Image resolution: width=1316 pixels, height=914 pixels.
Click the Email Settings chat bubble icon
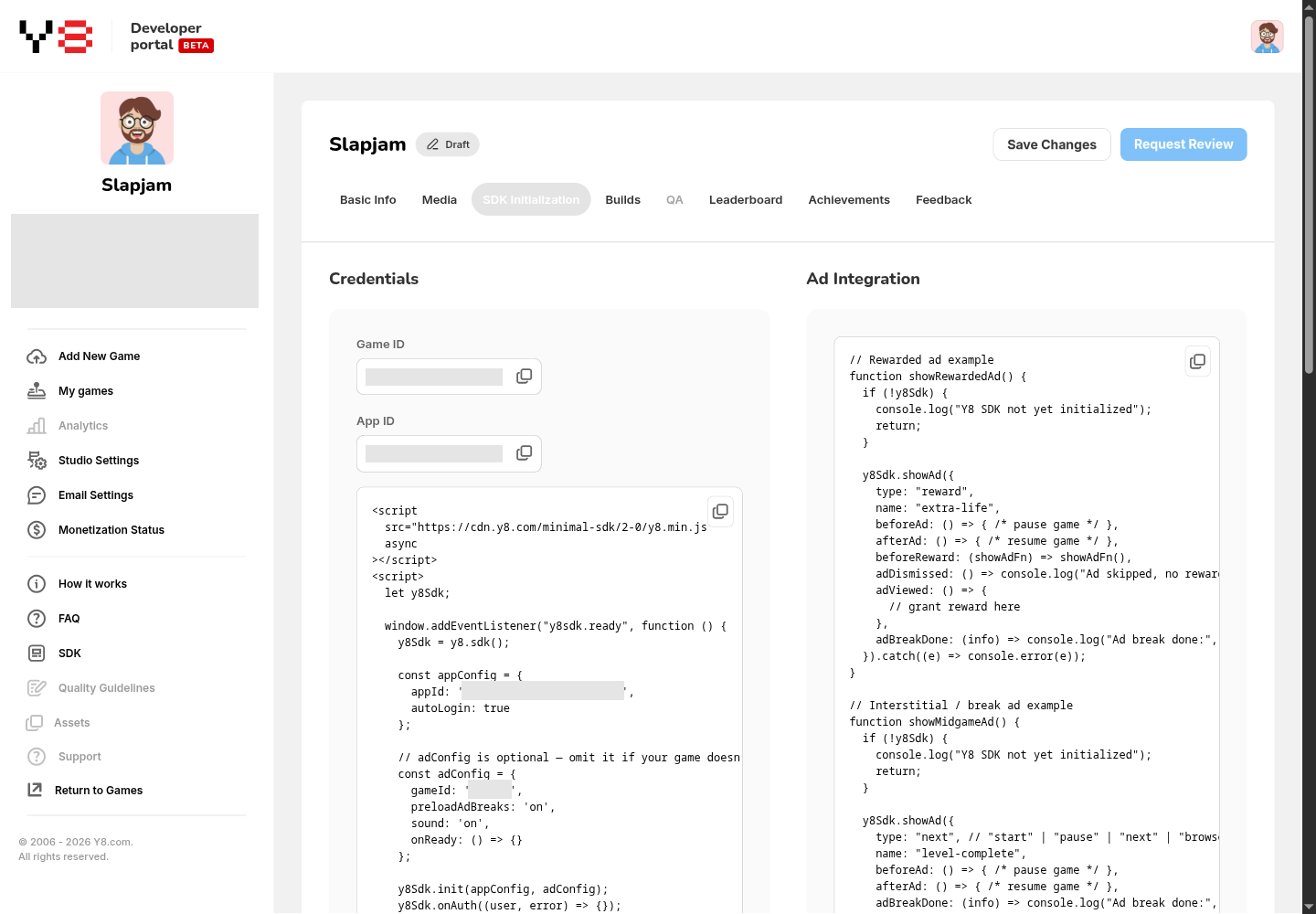click(x=37, y=495)
